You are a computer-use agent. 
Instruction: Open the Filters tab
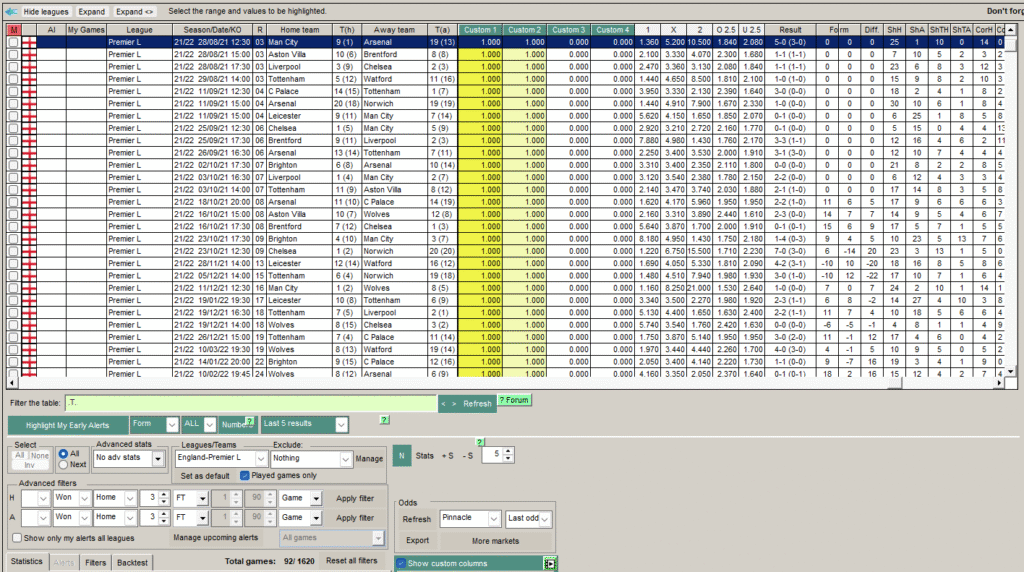coord(95,562)
